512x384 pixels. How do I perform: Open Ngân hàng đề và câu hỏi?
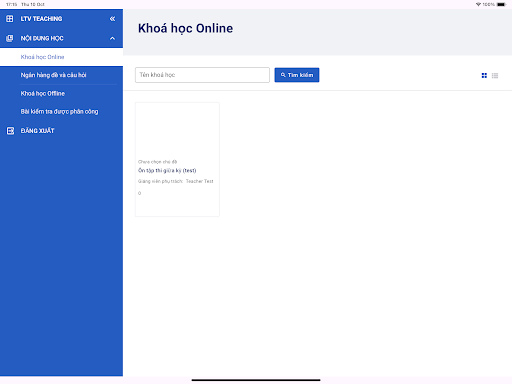tap(61, 75)
